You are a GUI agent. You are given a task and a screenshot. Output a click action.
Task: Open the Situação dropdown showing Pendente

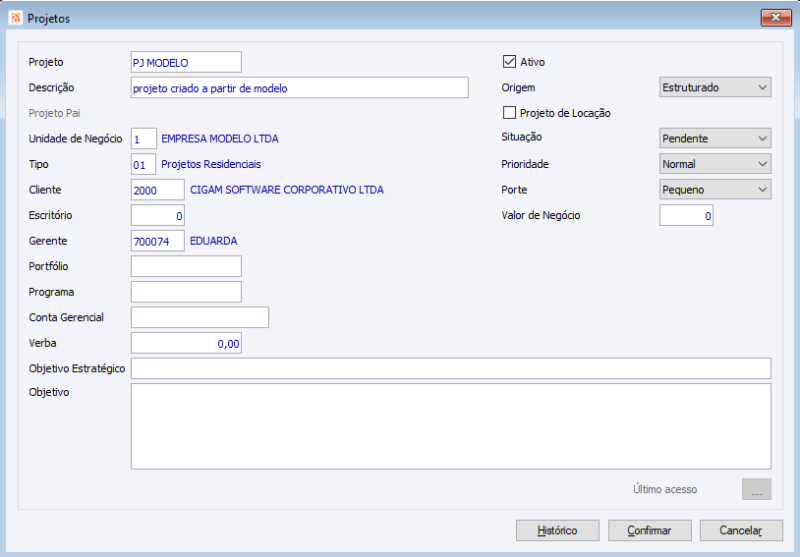(715, 138)
